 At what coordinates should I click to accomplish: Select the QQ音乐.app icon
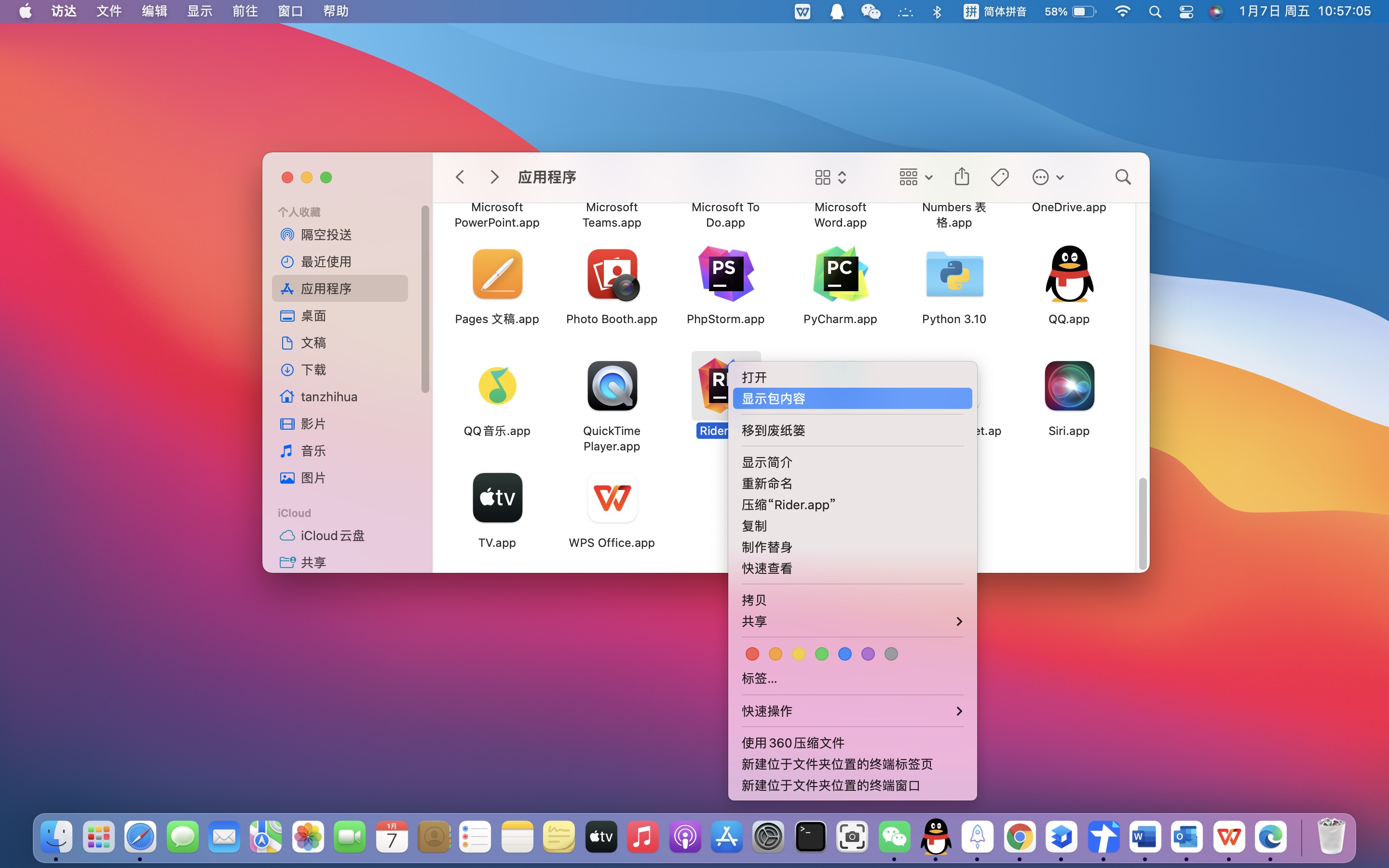[x=497, y=386]
